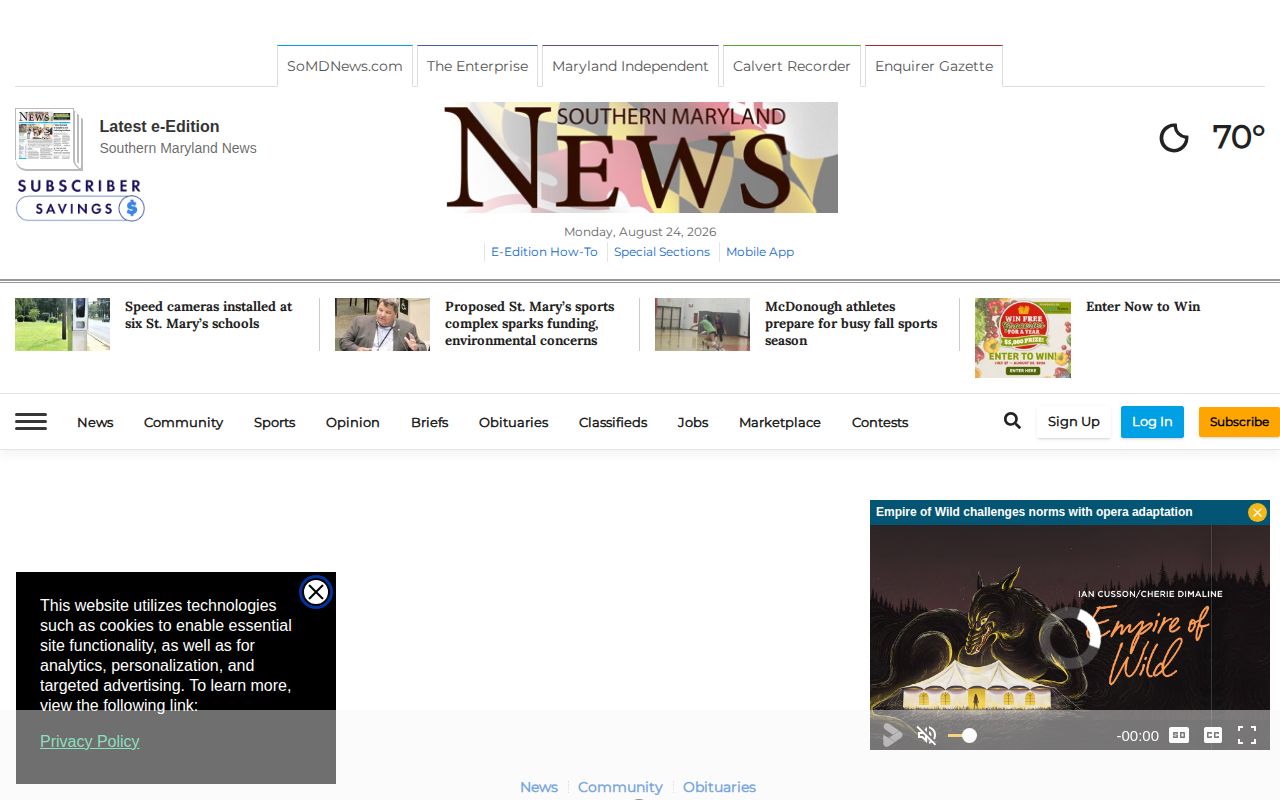
Task: Open the Classifieds menu
Action: (613, 422)
